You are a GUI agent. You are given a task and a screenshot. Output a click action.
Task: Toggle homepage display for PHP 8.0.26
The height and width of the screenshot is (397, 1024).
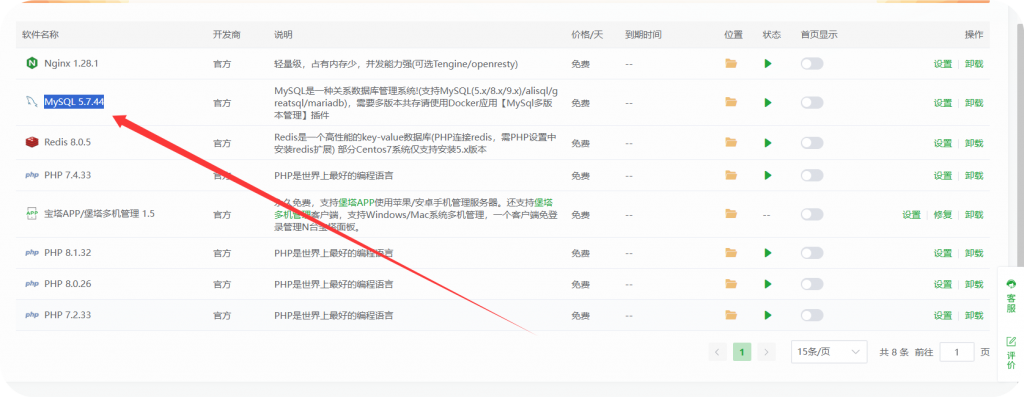(812, 284)
